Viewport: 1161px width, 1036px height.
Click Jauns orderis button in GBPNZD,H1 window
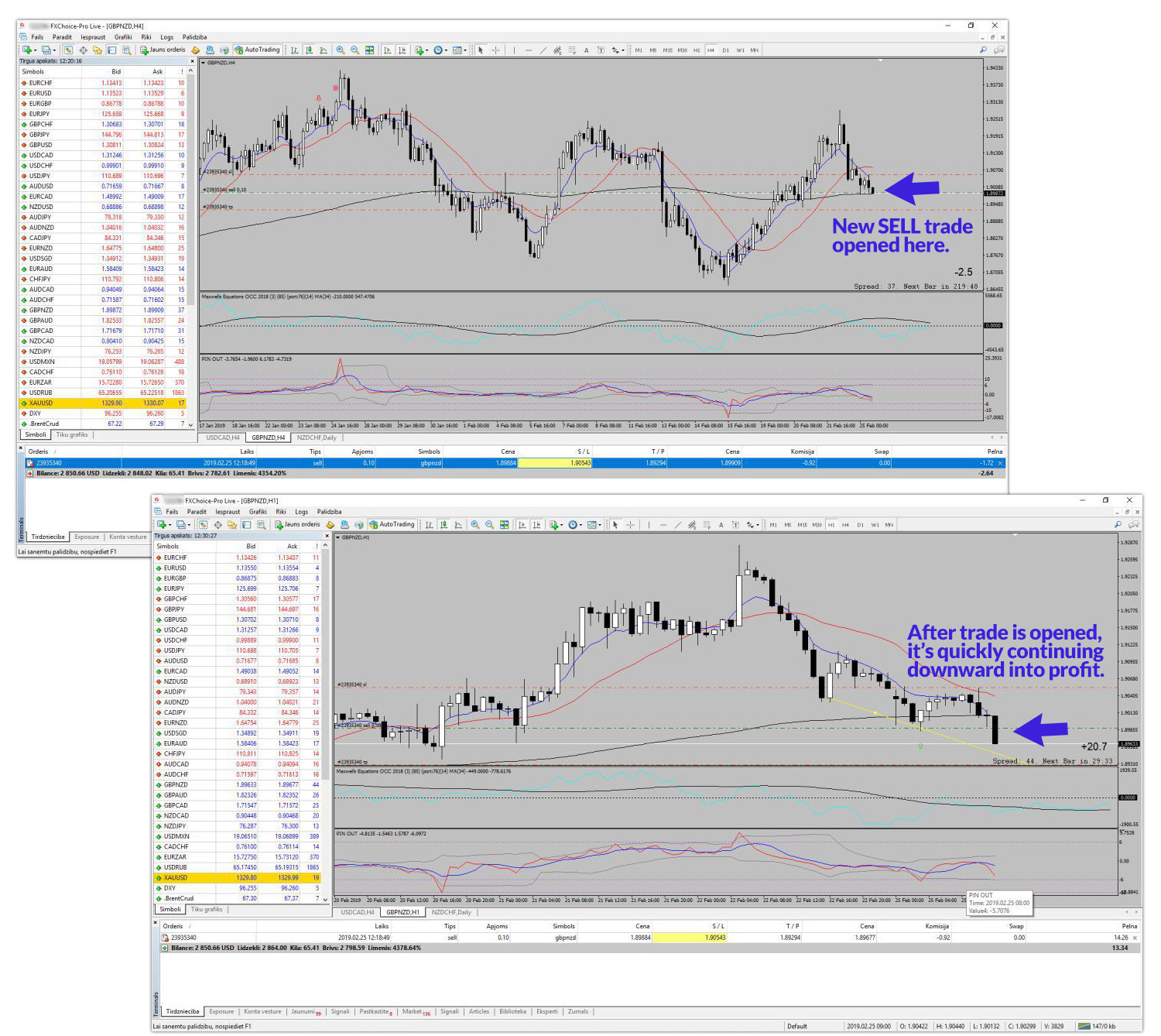[297, 525]
